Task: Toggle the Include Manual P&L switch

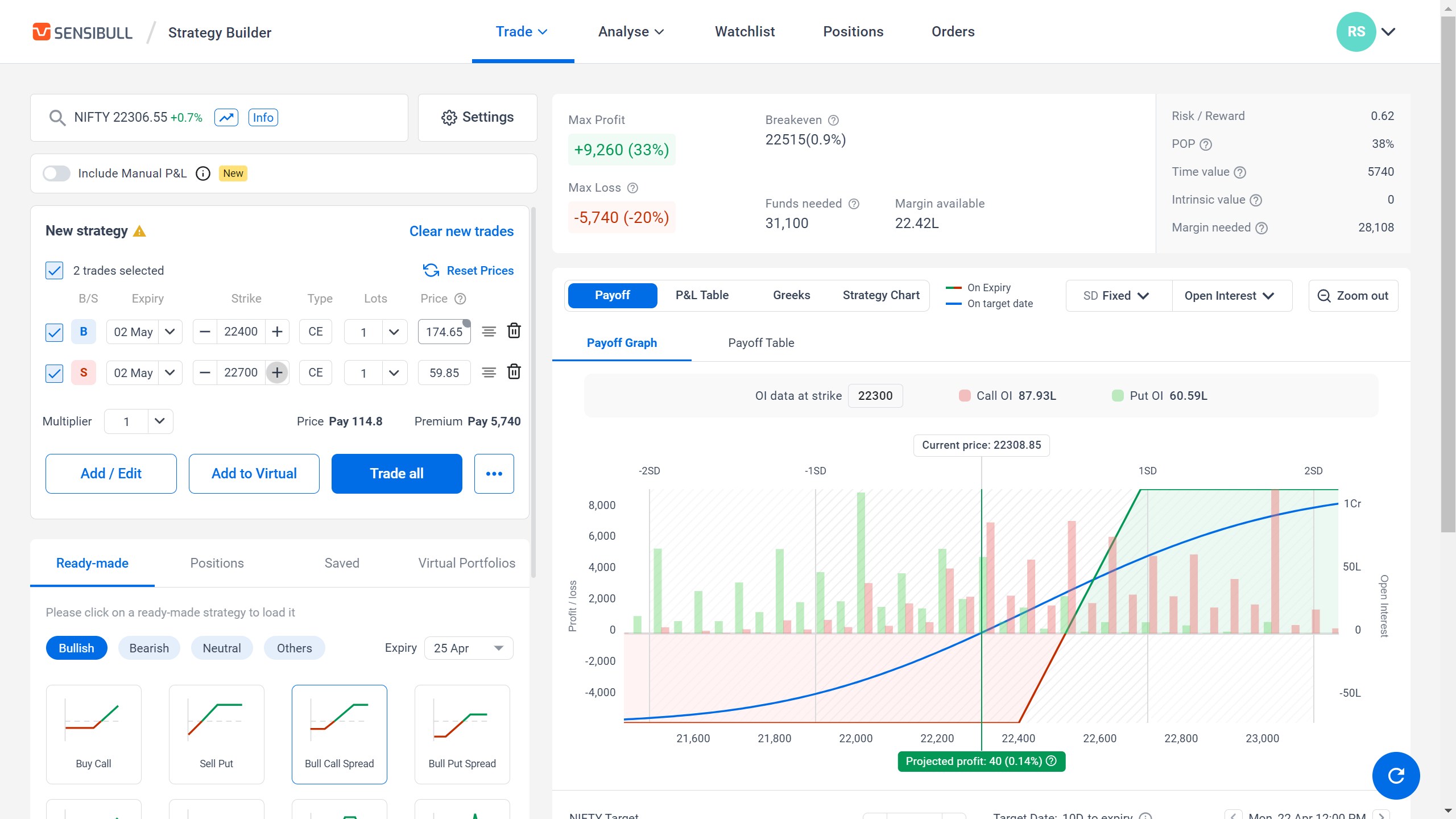Action: [x=56, y=173]
